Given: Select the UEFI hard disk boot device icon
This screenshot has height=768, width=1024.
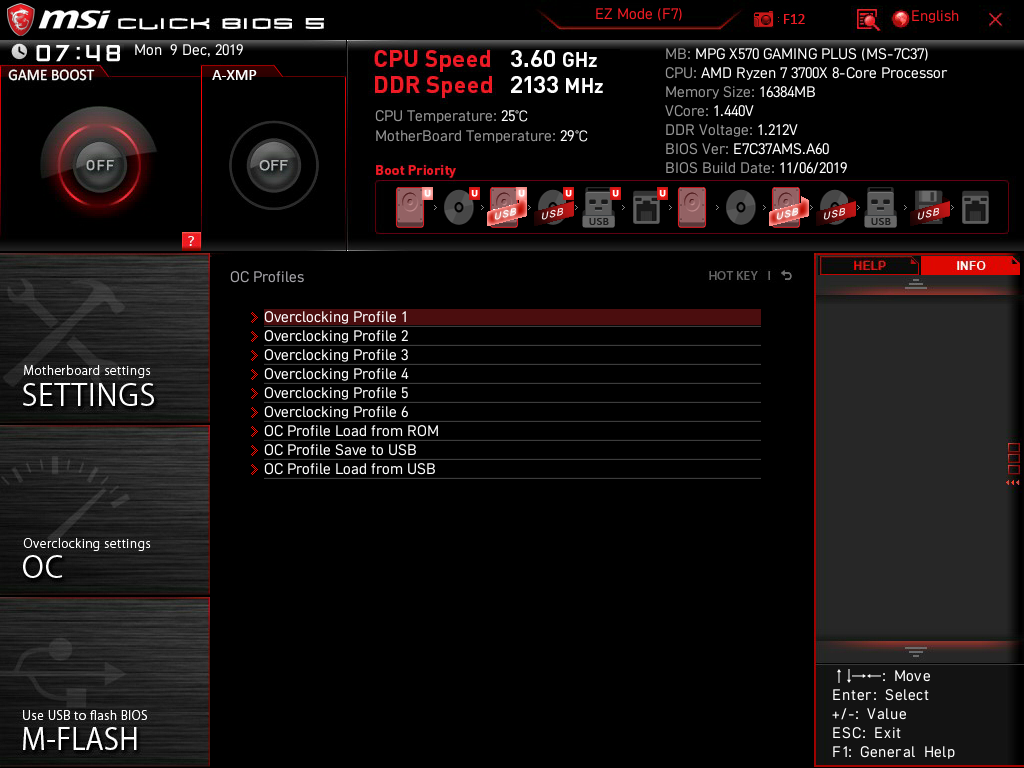Looking at the screenshot, I should click(413, 208).
